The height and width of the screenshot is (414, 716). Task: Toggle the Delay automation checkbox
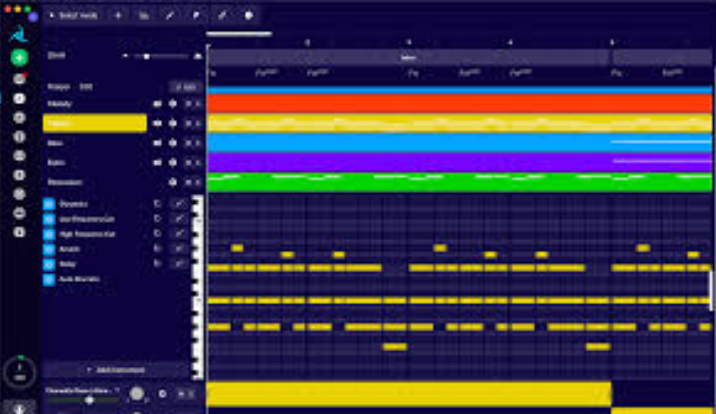[49, 264]
